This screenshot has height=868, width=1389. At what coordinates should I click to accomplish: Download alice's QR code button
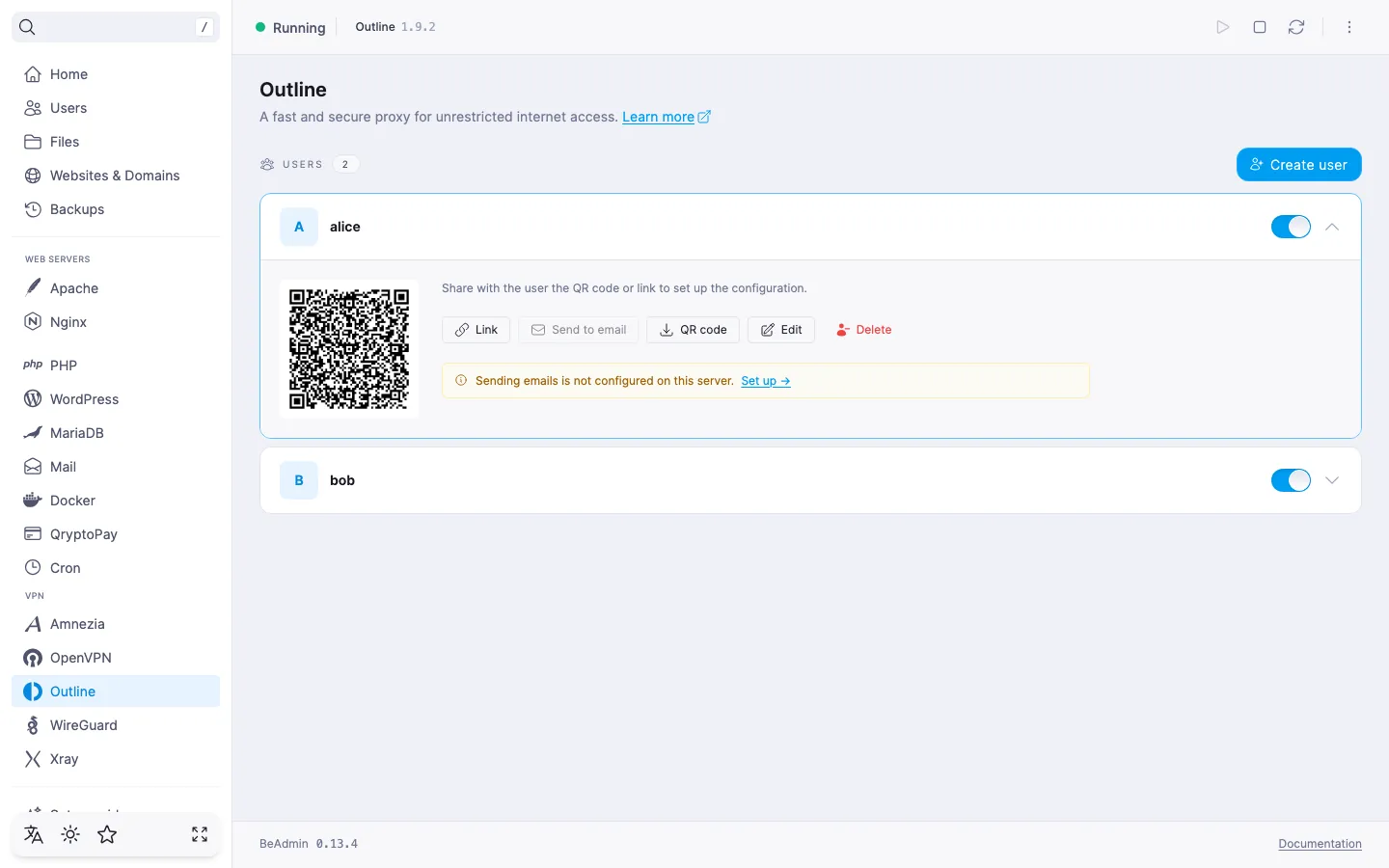(x=694, y=330)
